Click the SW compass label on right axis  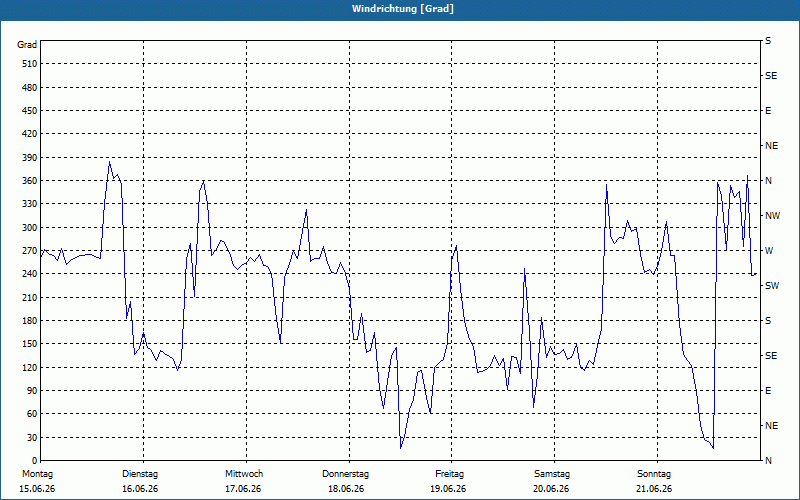click(x=772, y=286)
